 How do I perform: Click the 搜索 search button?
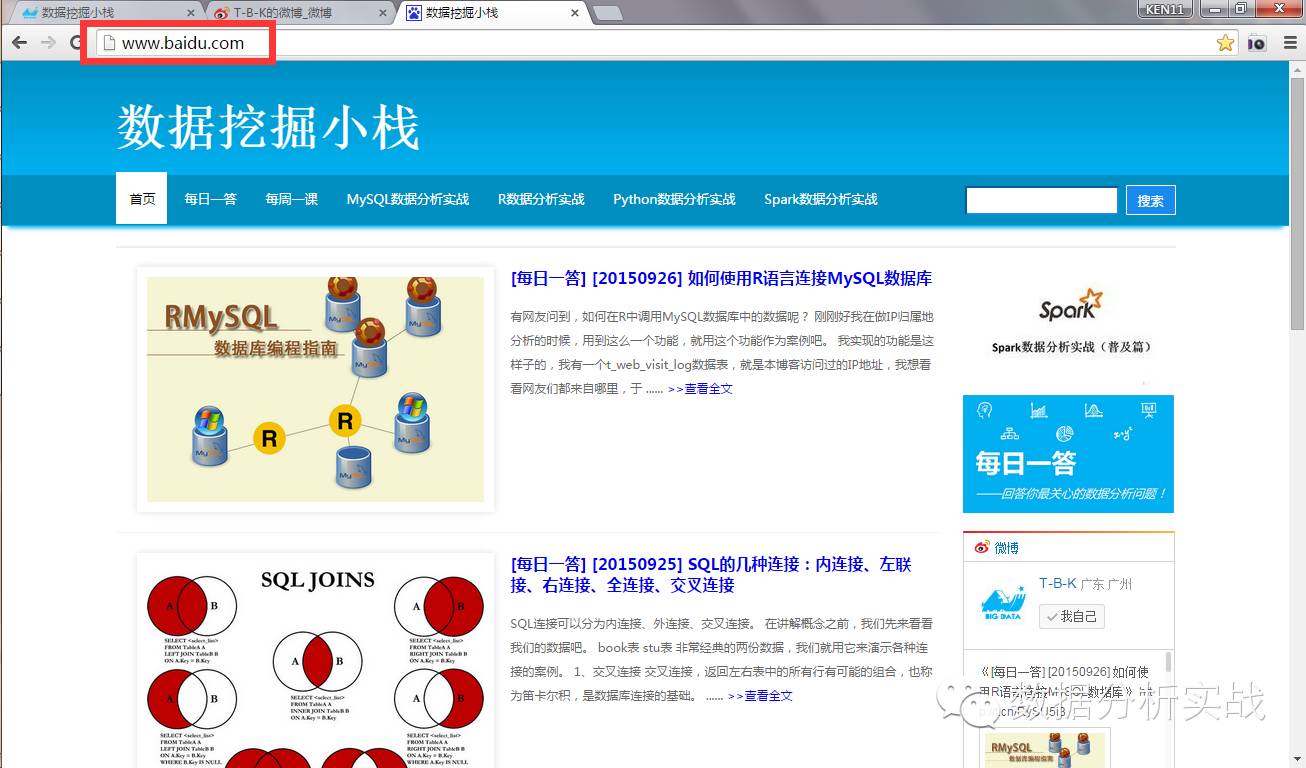coord(1150,200)
